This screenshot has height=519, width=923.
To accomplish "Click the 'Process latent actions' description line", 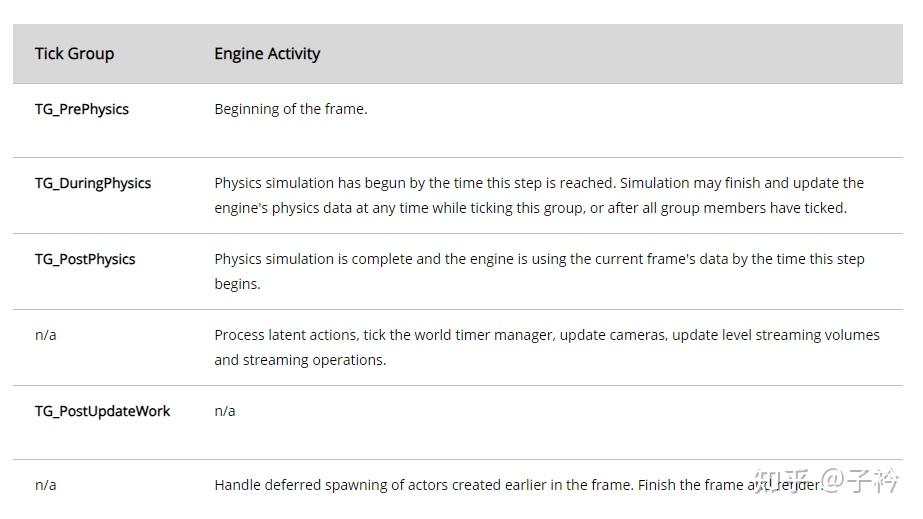I will coord(546,335).
